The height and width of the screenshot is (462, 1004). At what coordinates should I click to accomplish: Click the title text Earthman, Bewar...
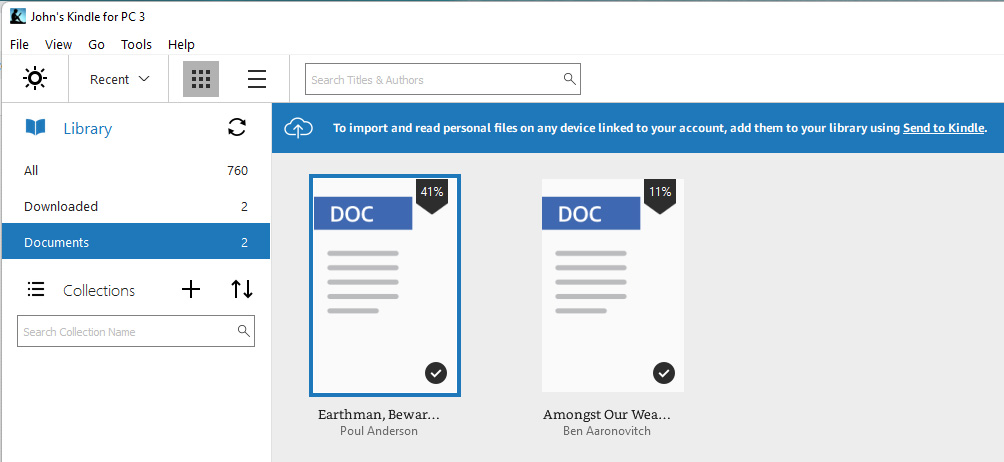tap(379, 415)
